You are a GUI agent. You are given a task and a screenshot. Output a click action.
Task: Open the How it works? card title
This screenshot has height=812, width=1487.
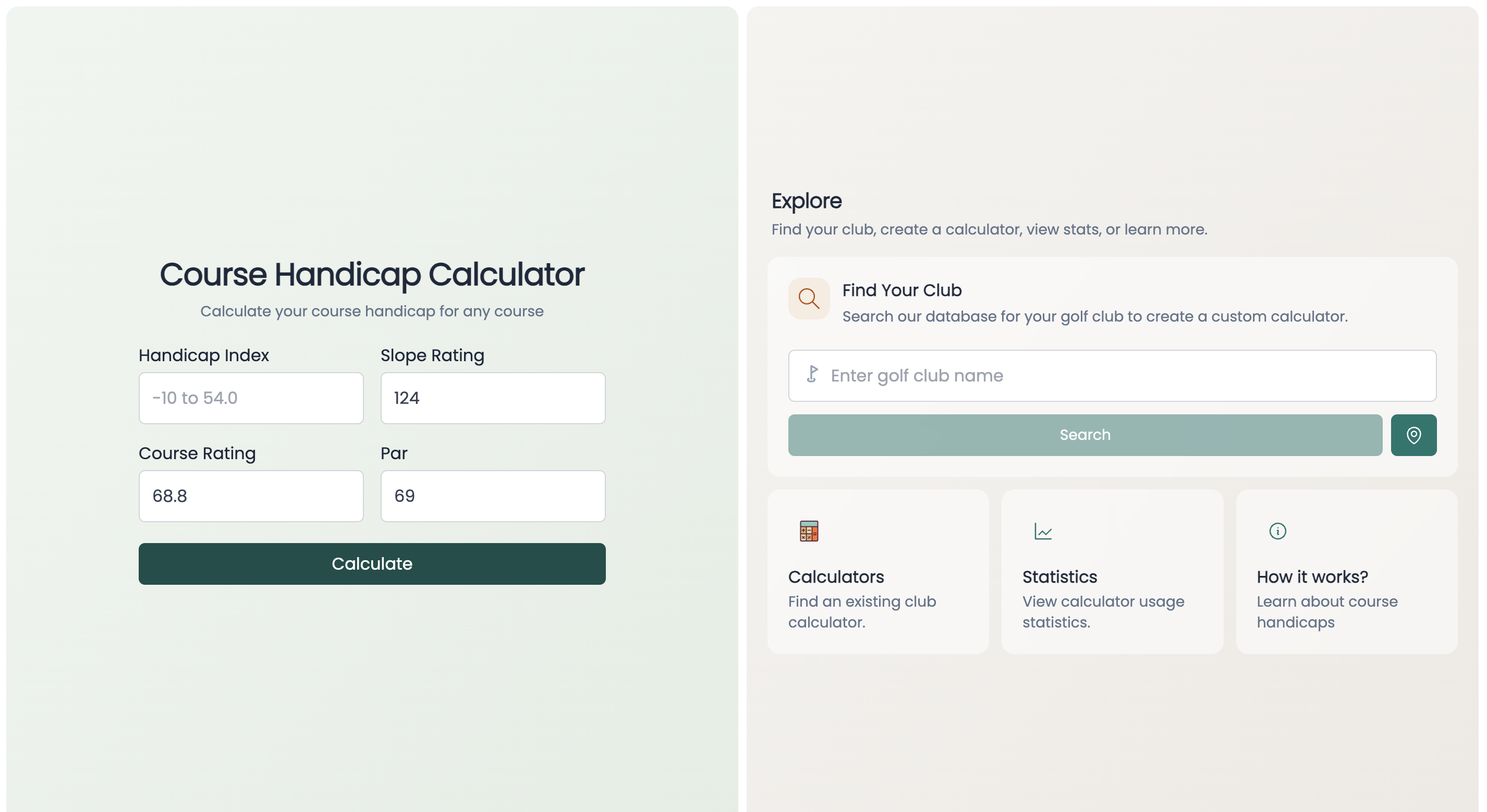1312,576
